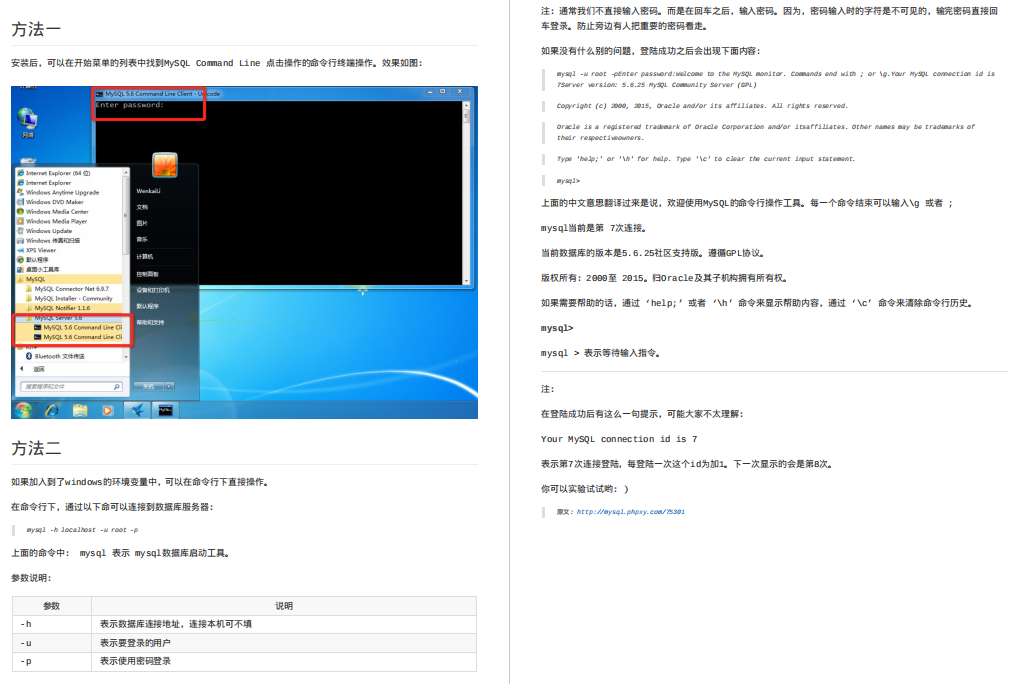The image size is (1023, 684).
Task: Click the 'mysql -h localhost -u root -p' command
Action: pos(82,530)
